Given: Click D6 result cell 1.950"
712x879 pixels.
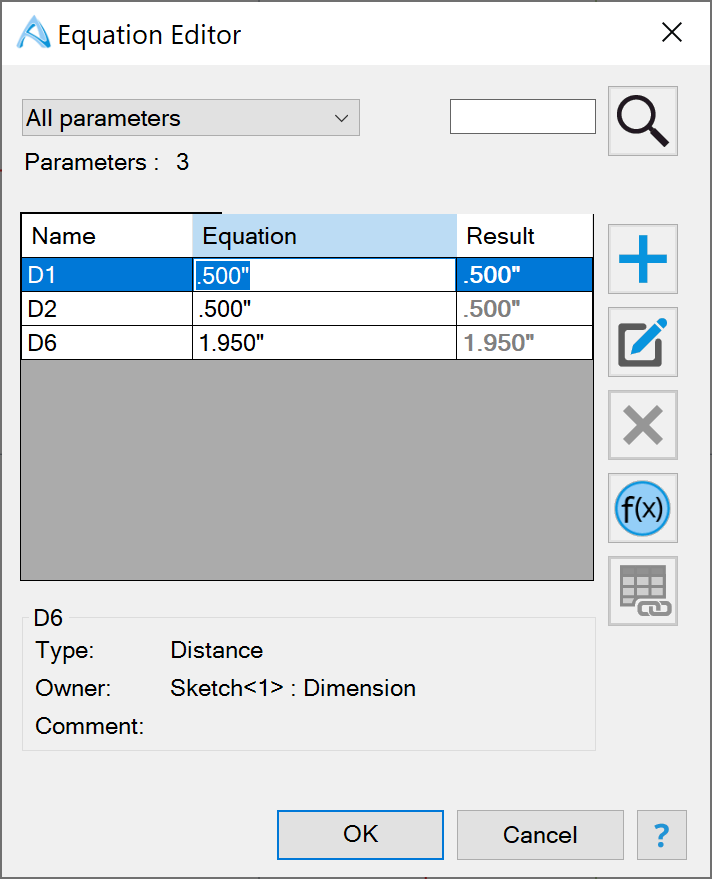Looking at the screenshot, I should click(525, 343).
